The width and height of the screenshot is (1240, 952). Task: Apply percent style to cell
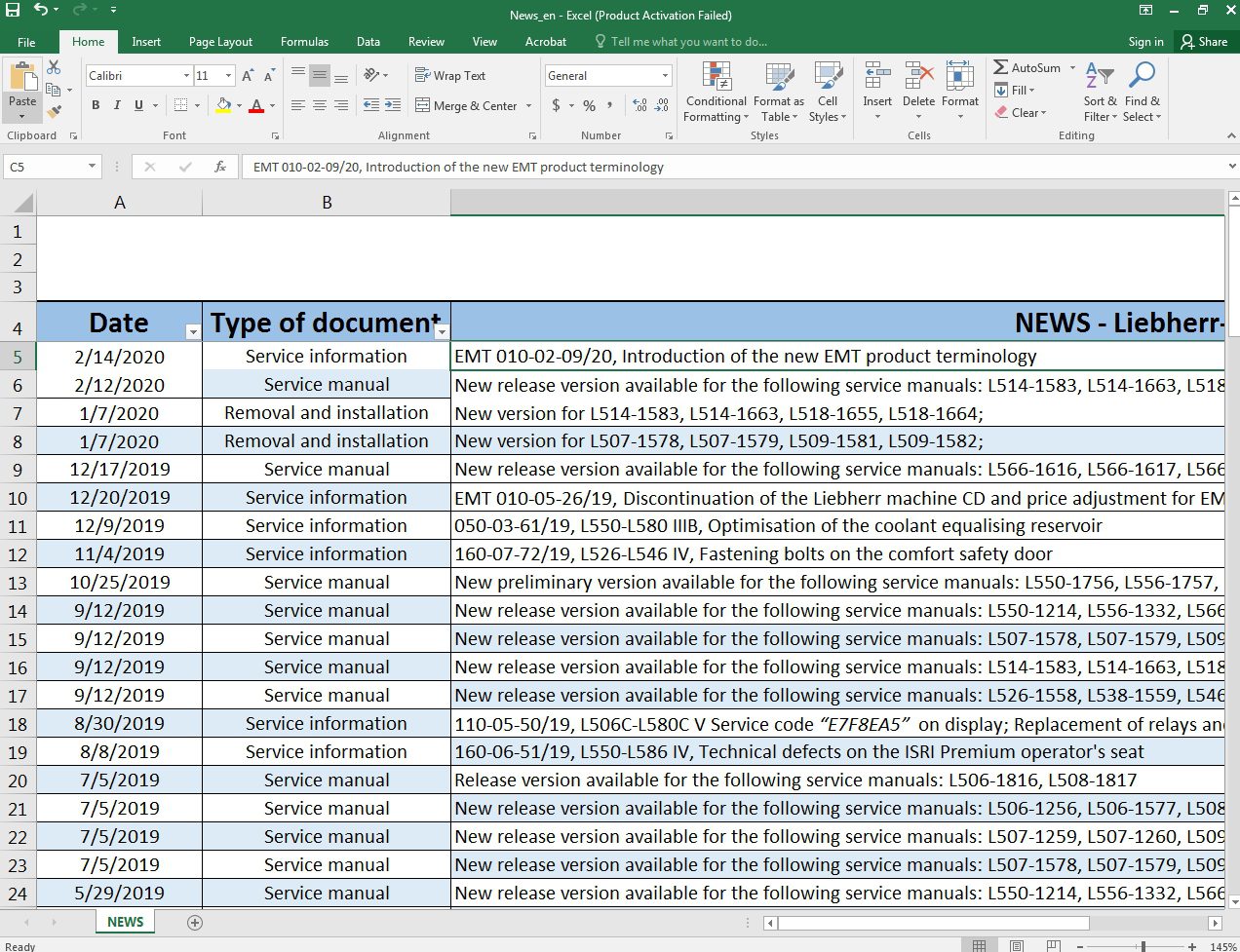click(589, 105)
